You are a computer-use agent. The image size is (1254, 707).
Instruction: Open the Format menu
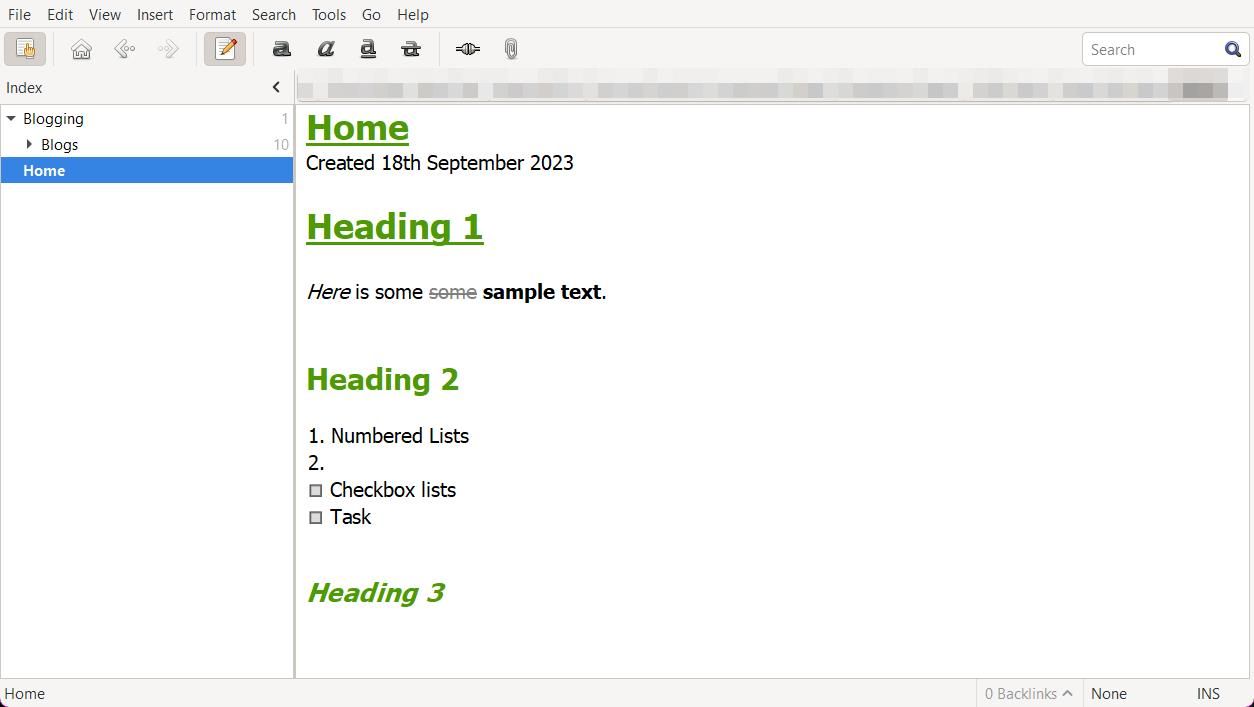pos(212,14)
